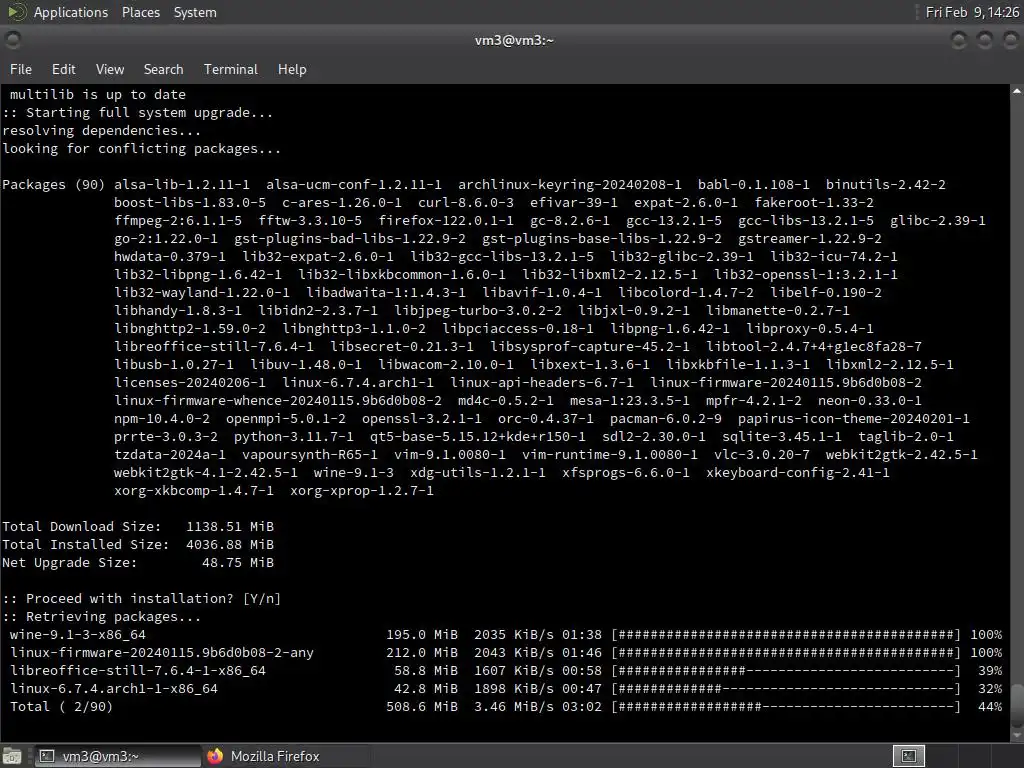
Task: Click 'archlinux-keyring-20240208-1' package name
Action: tap(569, 185)
